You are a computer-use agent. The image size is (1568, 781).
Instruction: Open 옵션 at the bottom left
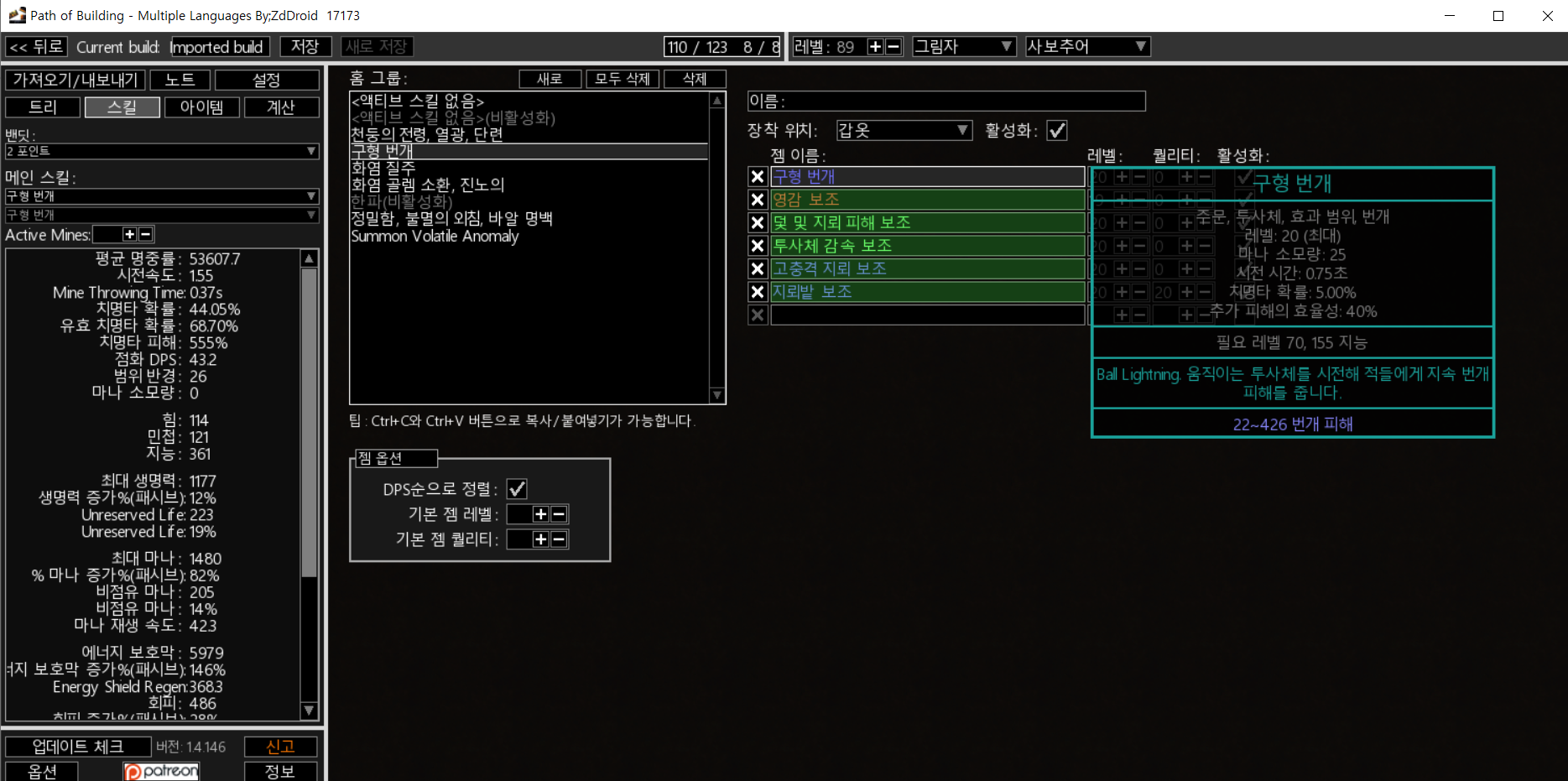pyautogui.click(x=42, y=771)
